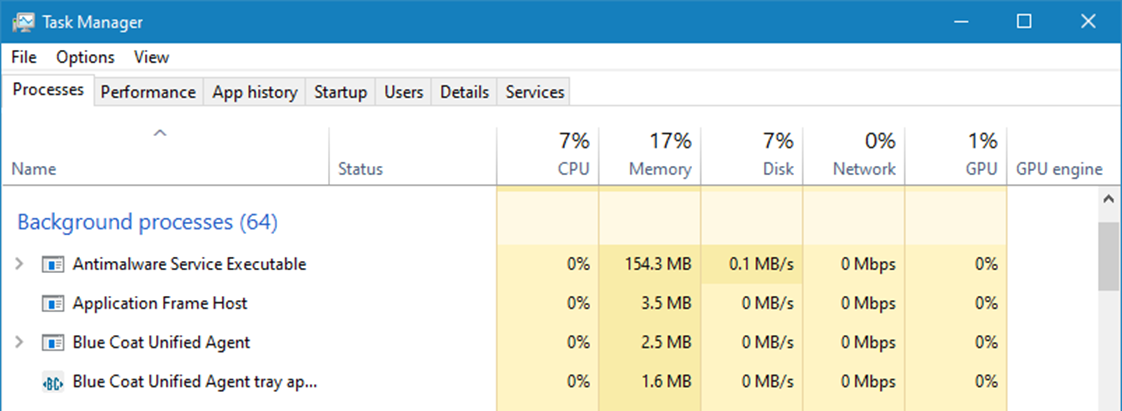This screenshot has width=1122, height=411.
Task: Click the Application Frame Host process icon
Action: click(x=52, y=303)
